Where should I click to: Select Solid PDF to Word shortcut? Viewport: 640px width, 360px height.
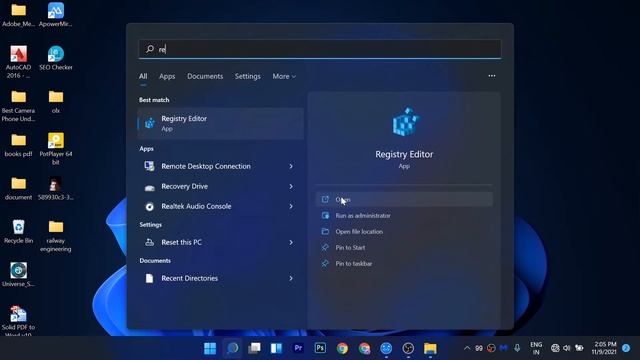pyautogui.click(x=18, y=320)
